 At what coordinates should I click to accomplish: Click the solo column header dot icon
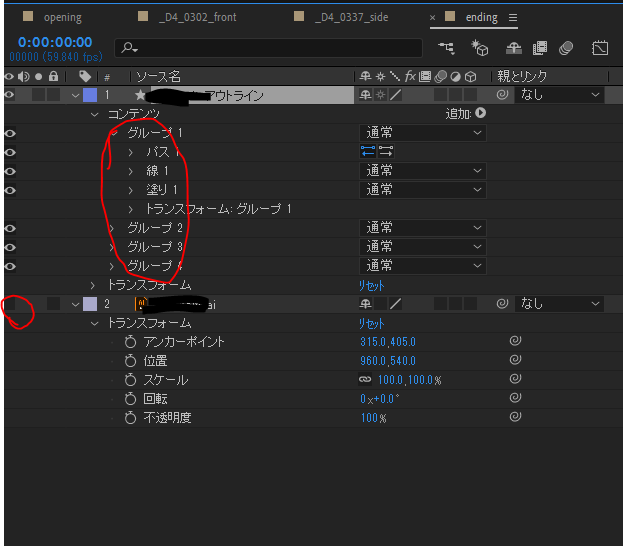[39, 76]
